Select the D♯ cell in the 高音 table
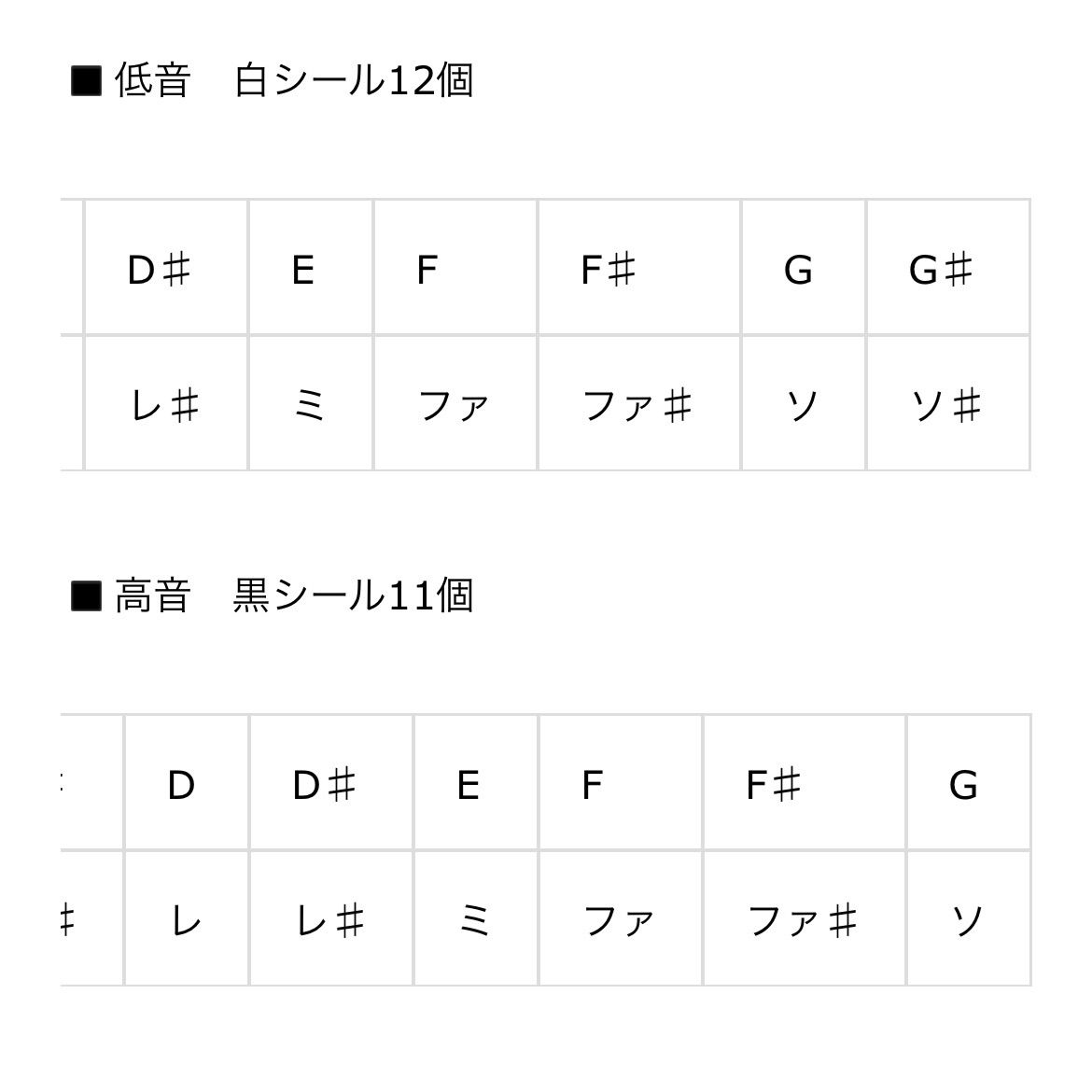The height and width of the screenshot is (1092, 1092). click(331, 784)
